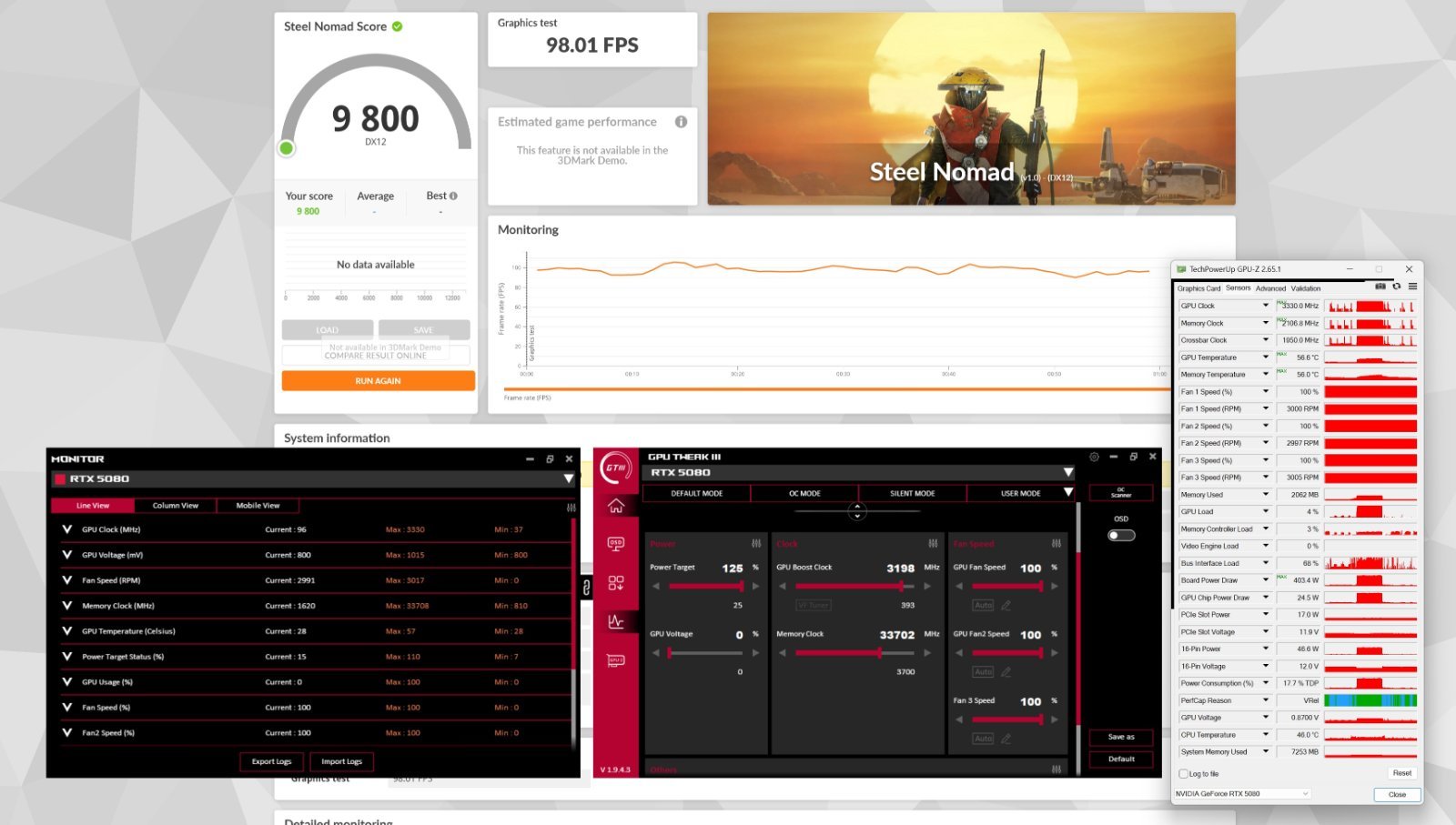Open the User Mode profile dropdown arrow
Image resolution: width=1456 pixels, height=825 pixels.
click(x=1068, y=493)
